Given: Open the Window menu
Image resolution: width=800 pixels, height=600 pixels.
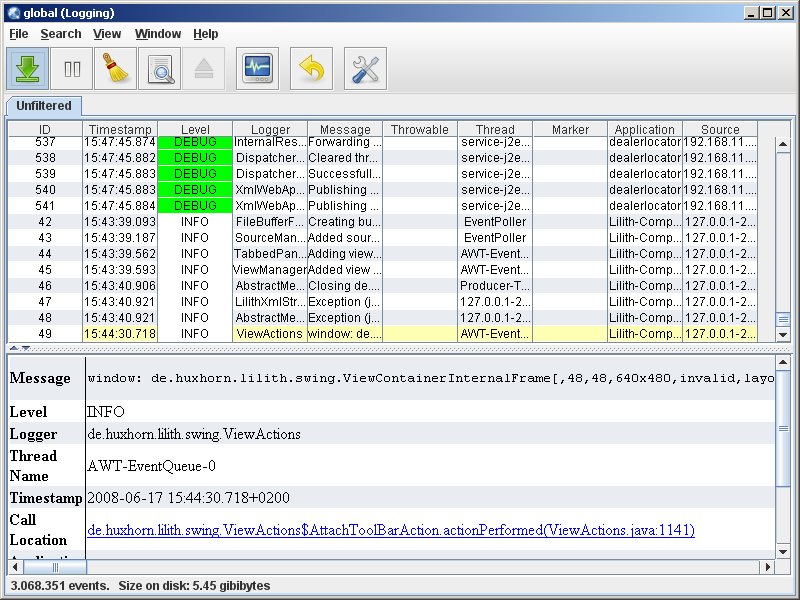Looking at the screenshot, I should click(158, 34).
